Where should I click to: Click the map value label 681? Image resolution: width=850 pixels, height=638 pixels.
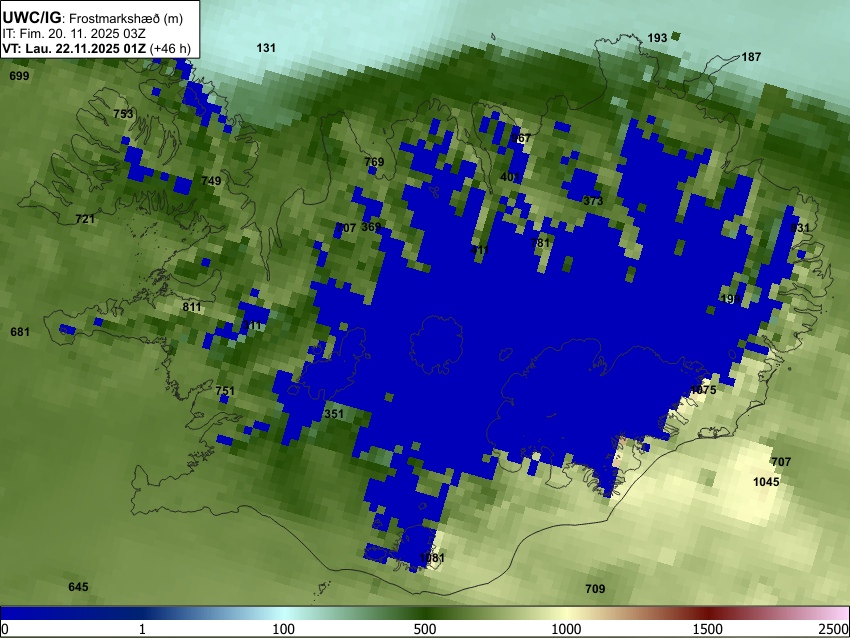coord(20,332)
